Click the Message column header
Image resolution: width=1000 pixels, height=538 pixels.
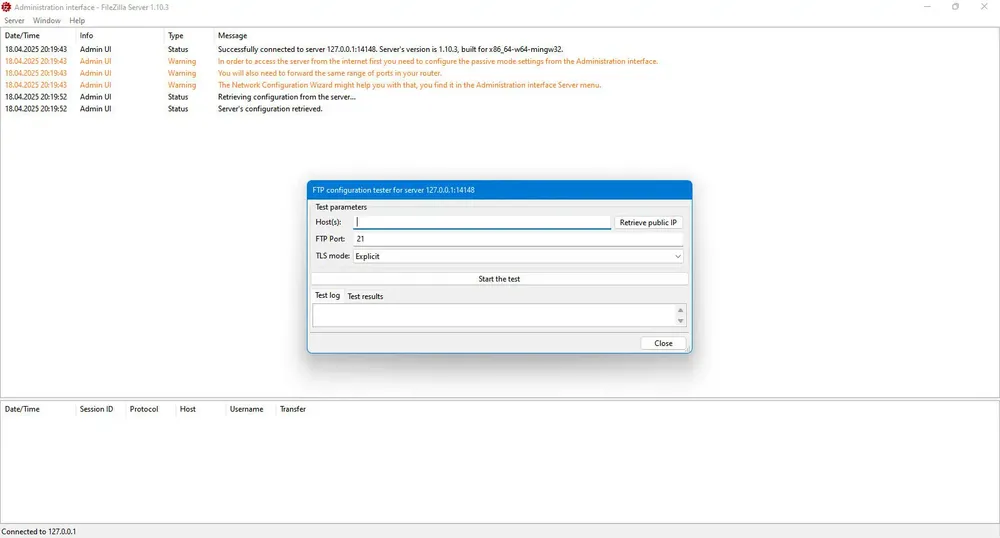pyautogui.click(x=232, y=36)
